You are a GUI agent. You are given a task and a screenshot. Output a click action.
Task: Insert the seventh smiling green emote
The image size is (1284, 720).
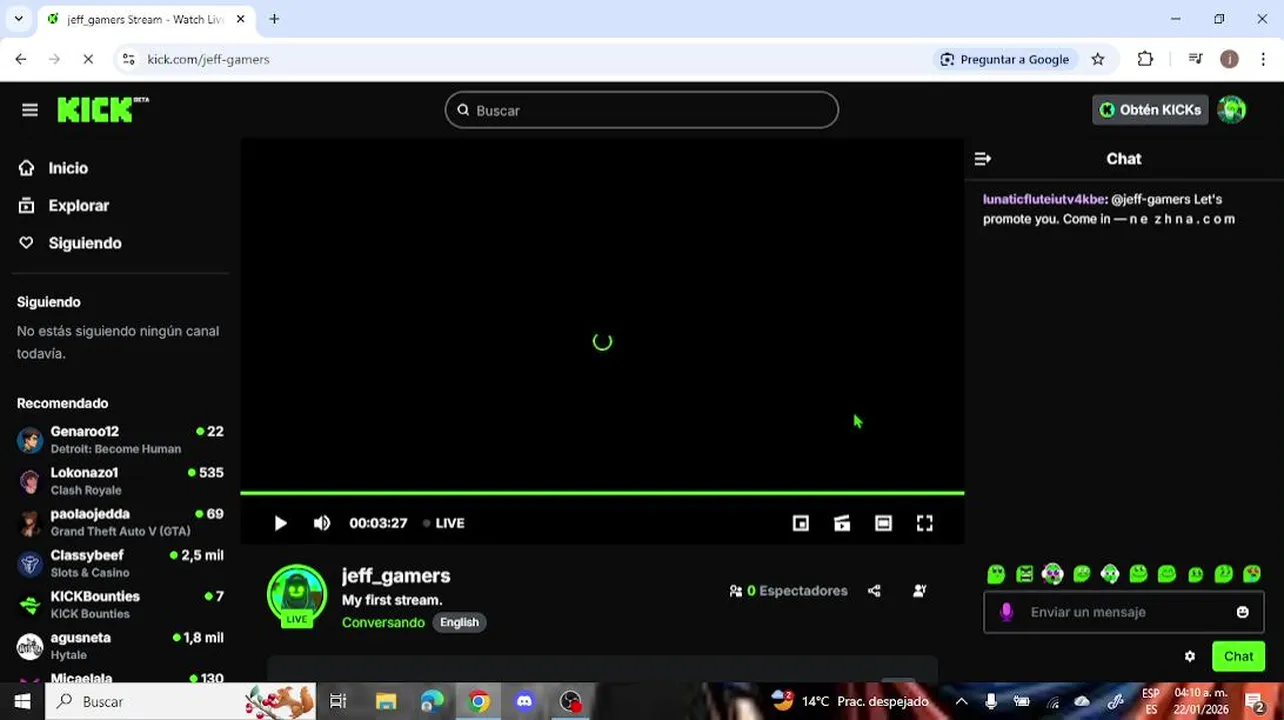(1167, 574)
